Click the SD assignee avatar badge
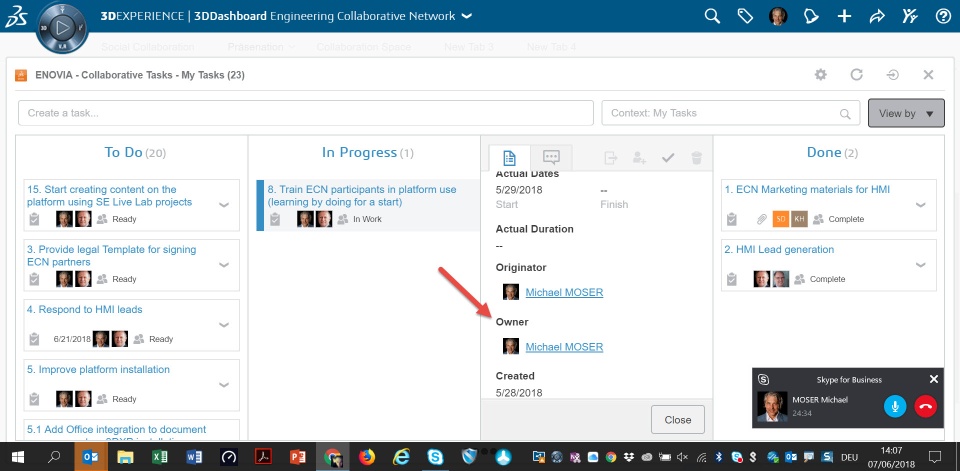Image resolution: width=960 pixels, height=471 pixels. click(x=780, y=219)
